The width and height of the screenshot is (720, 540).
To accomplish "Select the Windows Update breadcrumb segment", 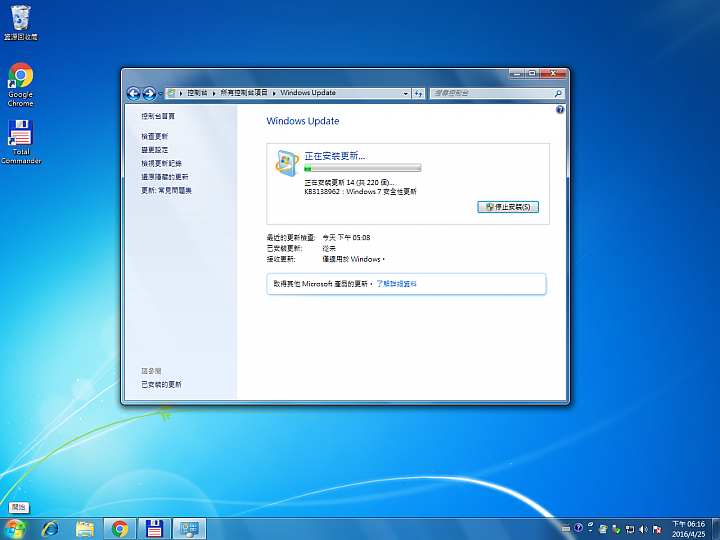I will coord(308,93).
